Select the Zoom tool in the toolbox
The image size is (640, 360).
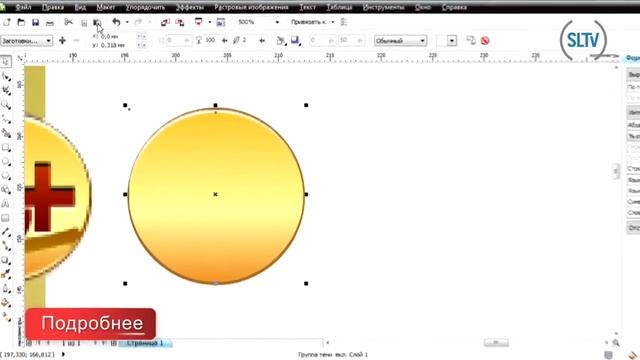(x=6, y=104)
